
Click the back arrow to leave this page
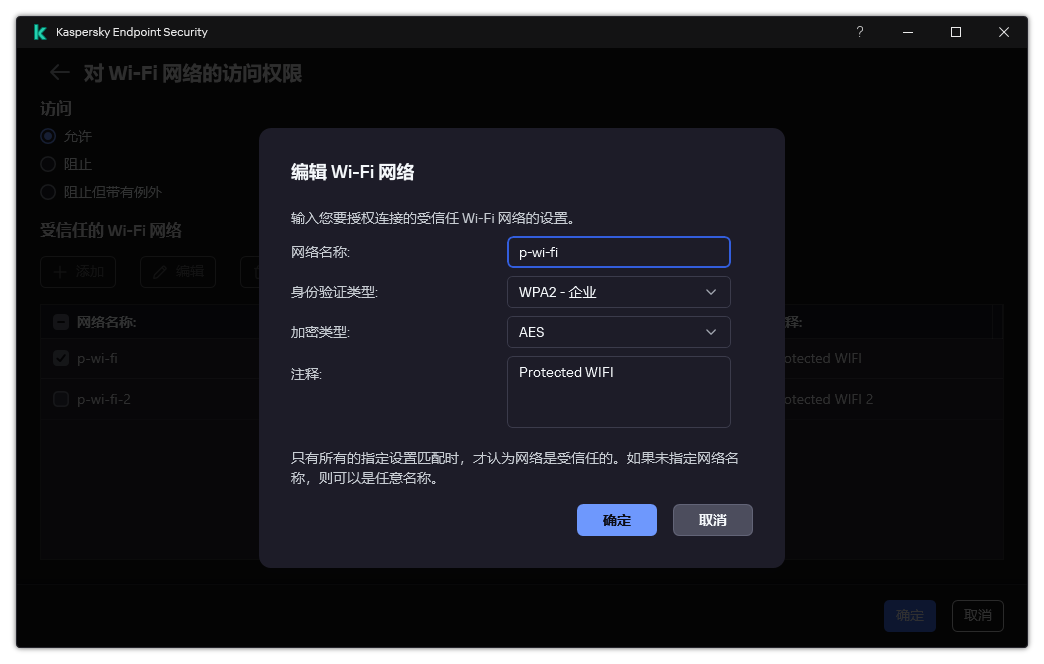click(x=58, y=72)
